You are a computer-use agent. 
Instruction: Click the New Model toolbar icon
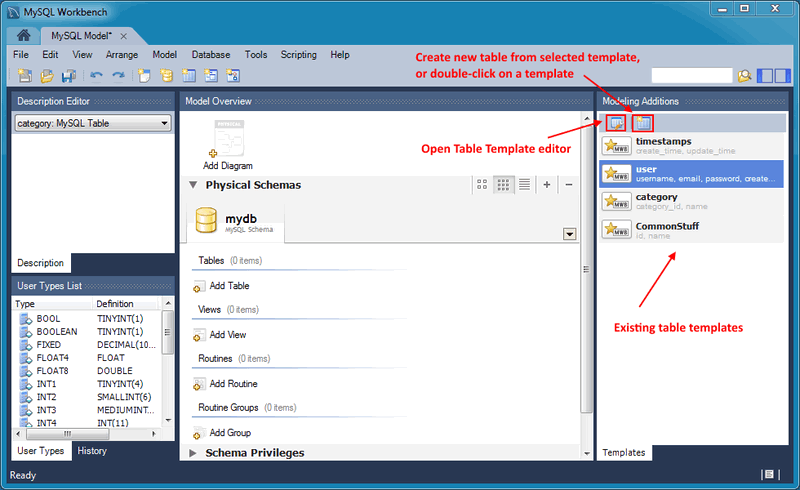click(x=24, y=76)
